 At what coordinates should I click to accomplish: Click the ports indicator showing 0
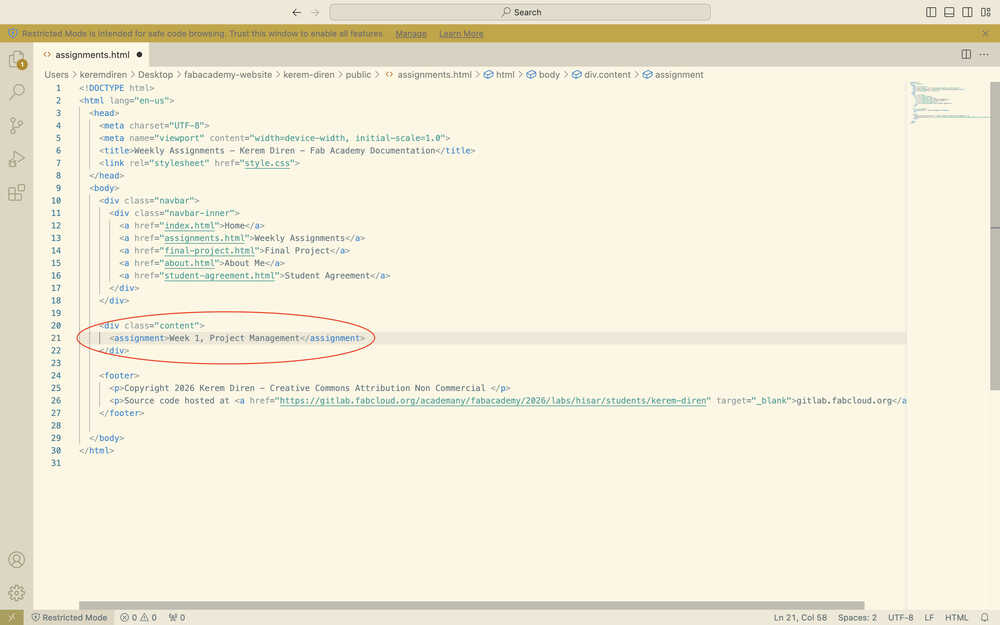(177, 617)
